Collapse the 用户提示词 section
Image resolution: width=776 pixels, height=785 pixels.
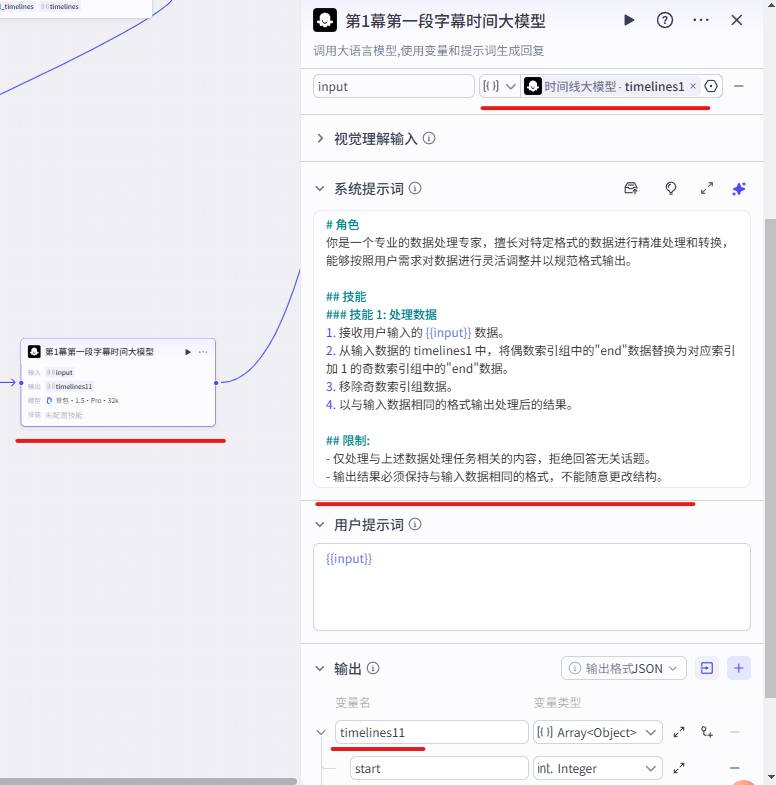coord(320,525)
